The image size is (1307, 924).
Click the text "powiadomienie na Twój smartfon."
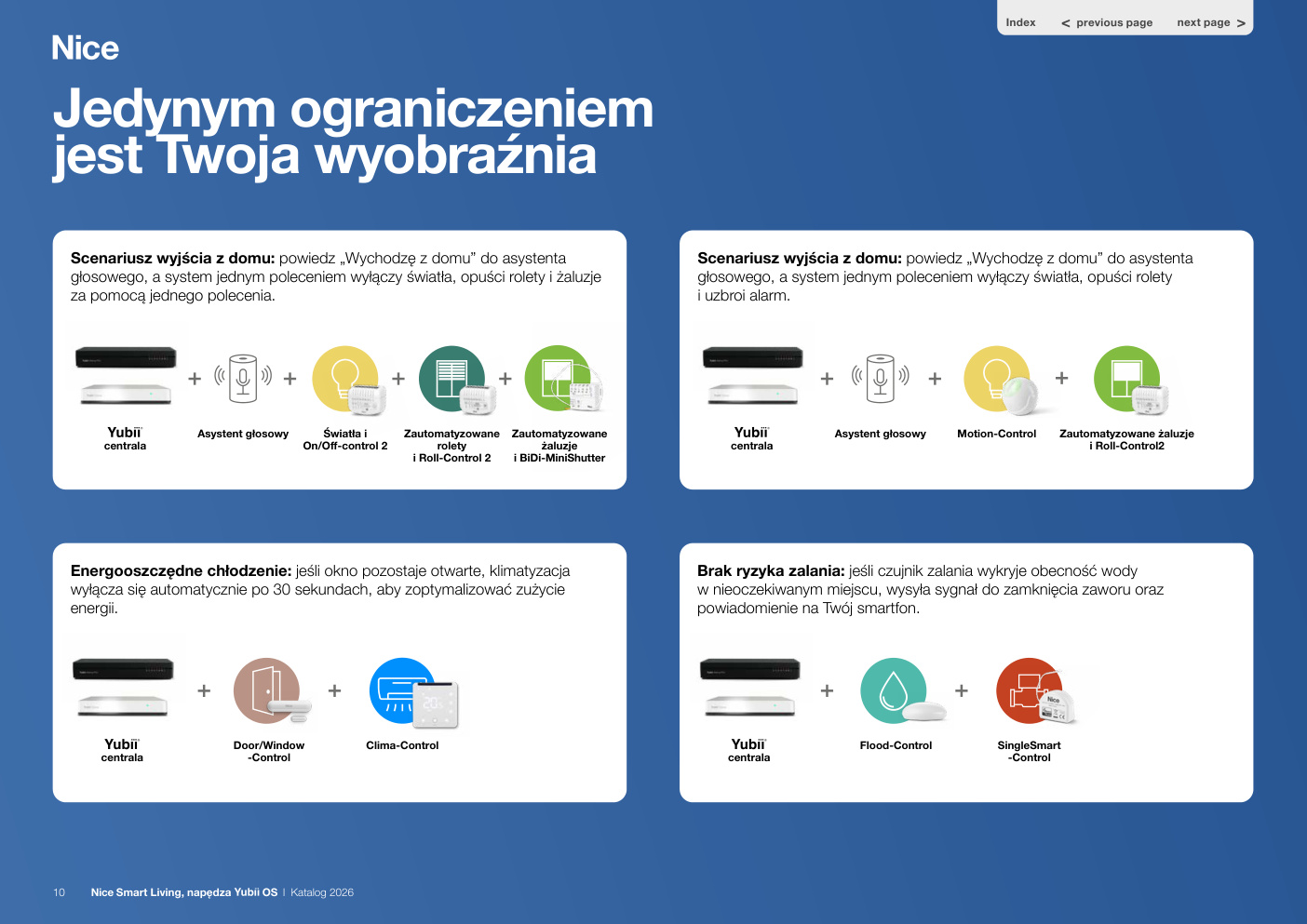808,608
